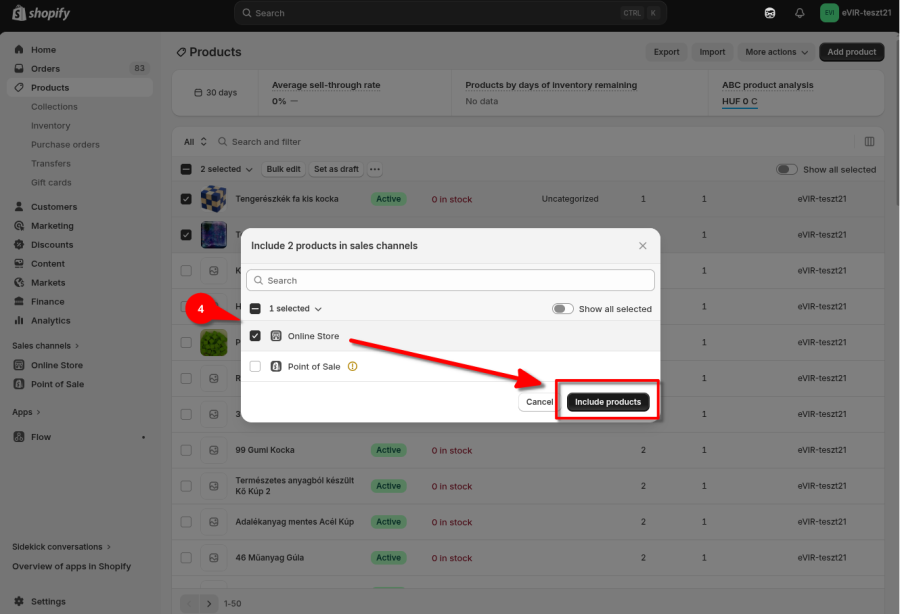
Task: Open the 30 days date range picker
Action: click(x=215, y=92)
